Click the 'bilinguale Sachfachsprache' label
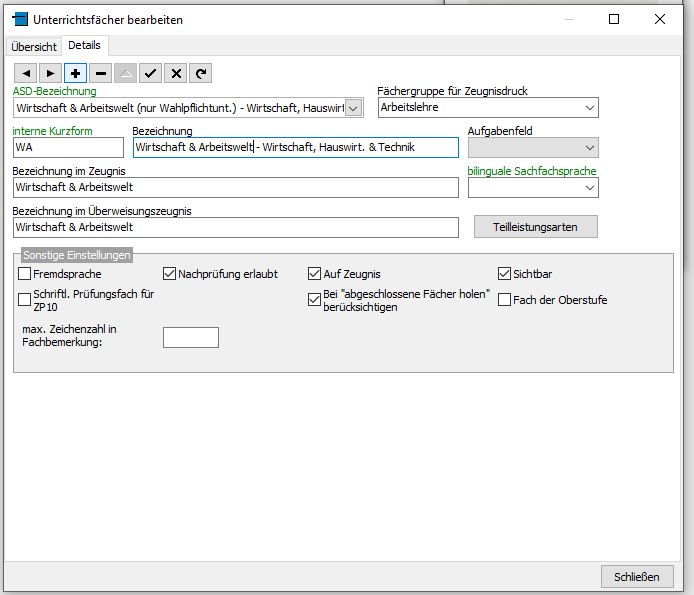This screenshot has height=595, width=694. point(532,171)
